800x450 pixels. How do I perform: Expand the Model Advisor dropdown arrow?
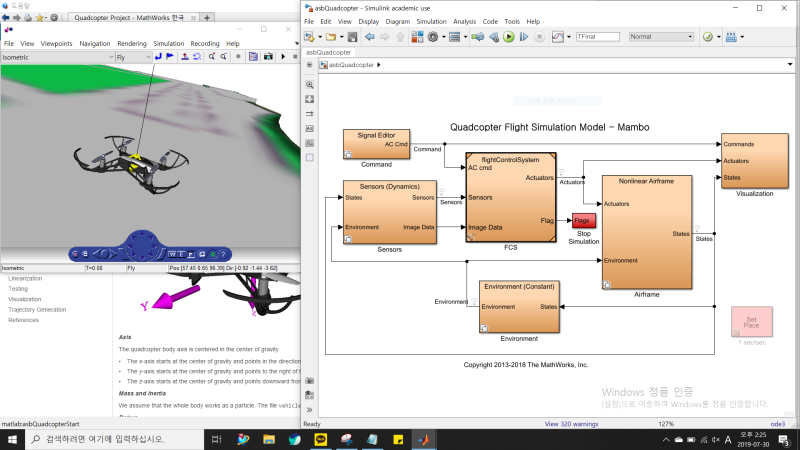[718, 37]
